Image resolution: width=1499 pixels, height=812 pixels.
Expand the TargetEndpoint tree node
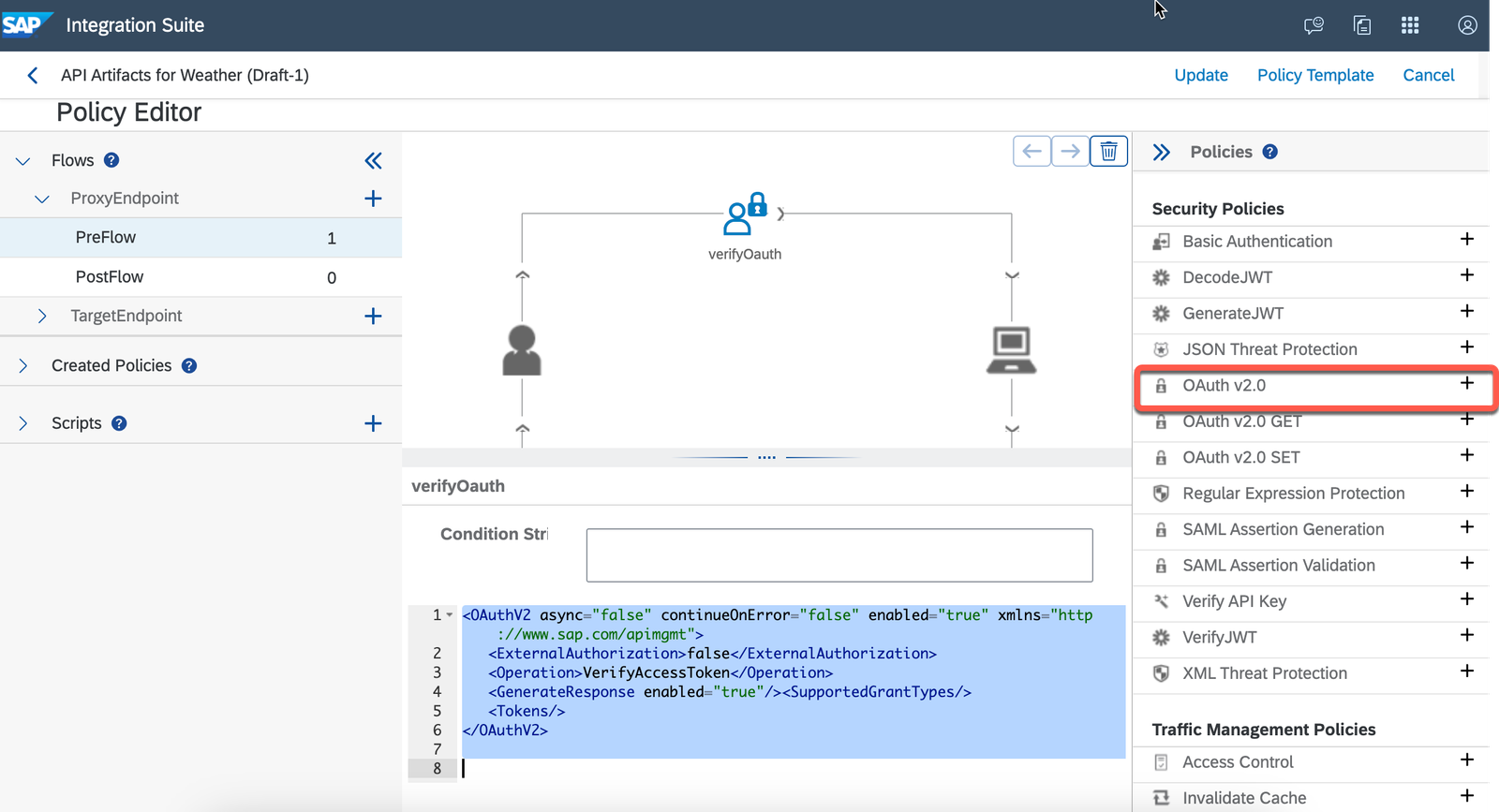pyautogui.click(x=42, y=317)
